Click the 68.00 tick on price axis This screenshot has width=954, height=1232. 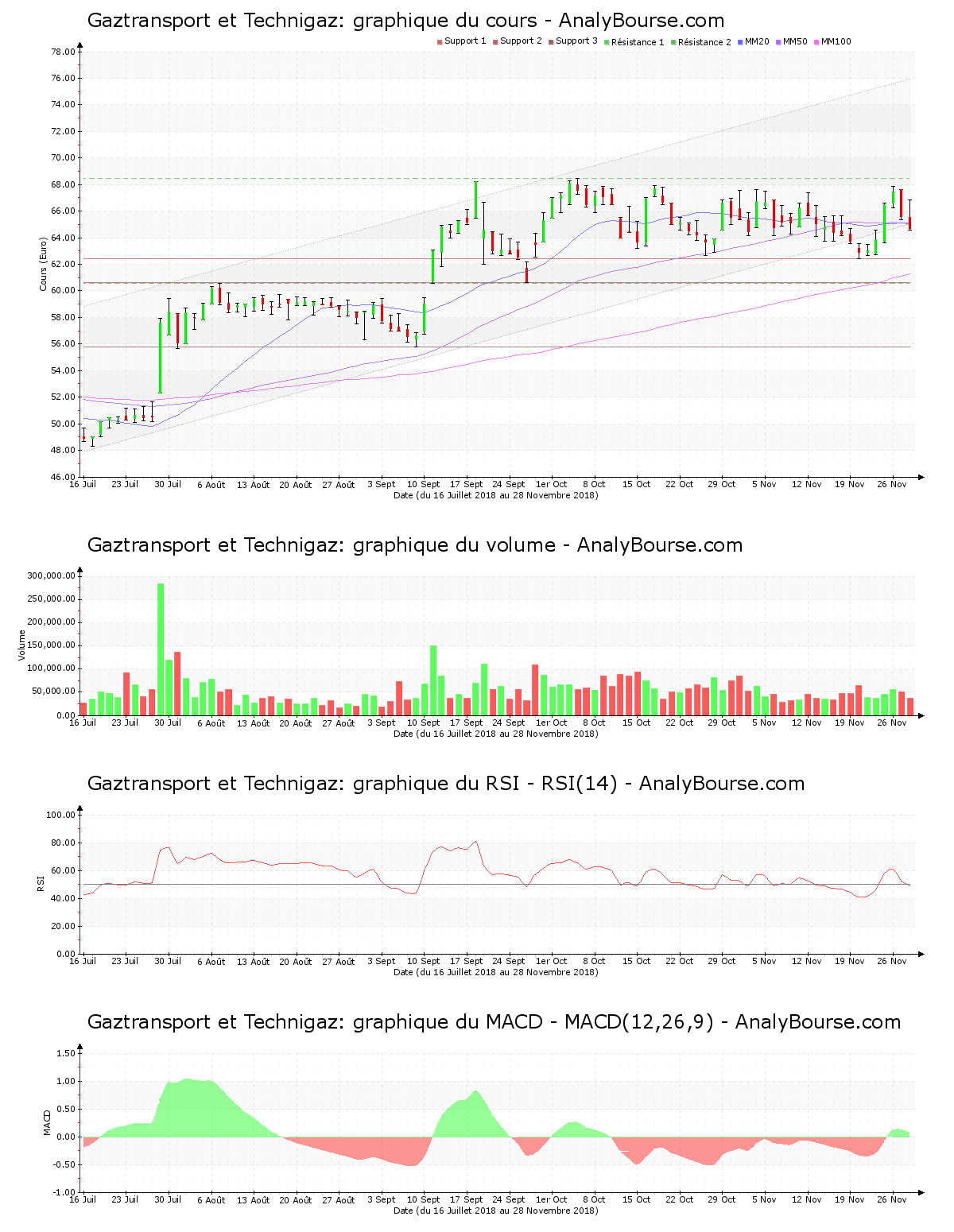click(63, 184)
